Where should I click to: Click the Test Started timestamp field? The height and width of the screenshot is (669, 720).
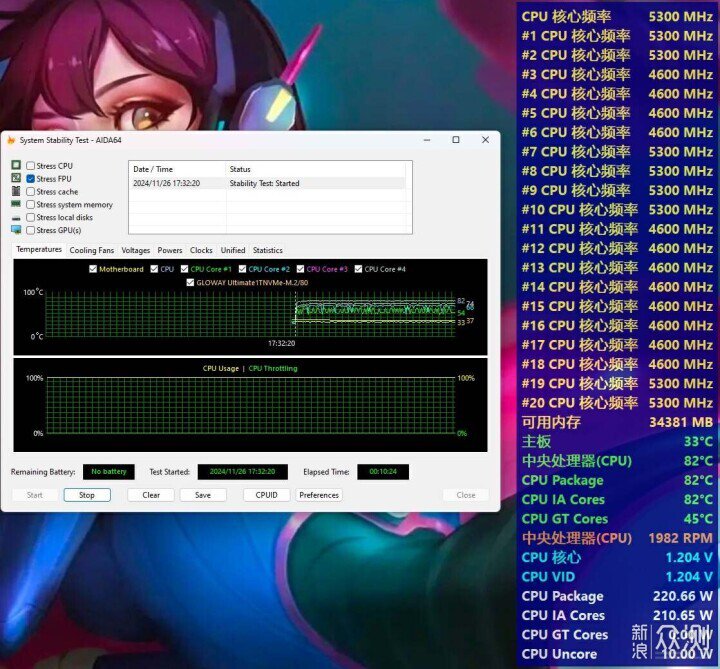click(242, 472)
